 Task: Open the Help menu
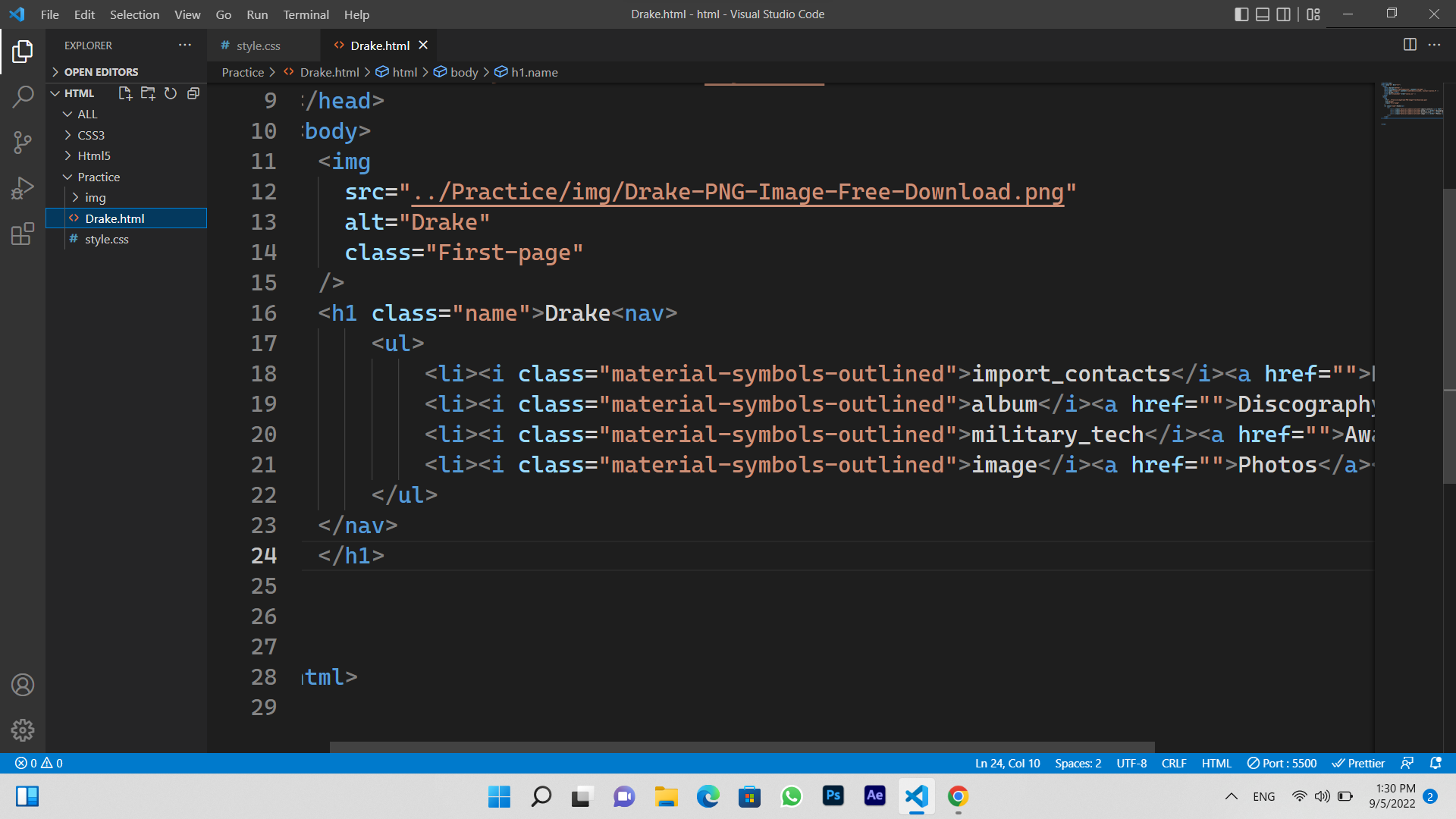pyautogui.click(x=356, y=14)
